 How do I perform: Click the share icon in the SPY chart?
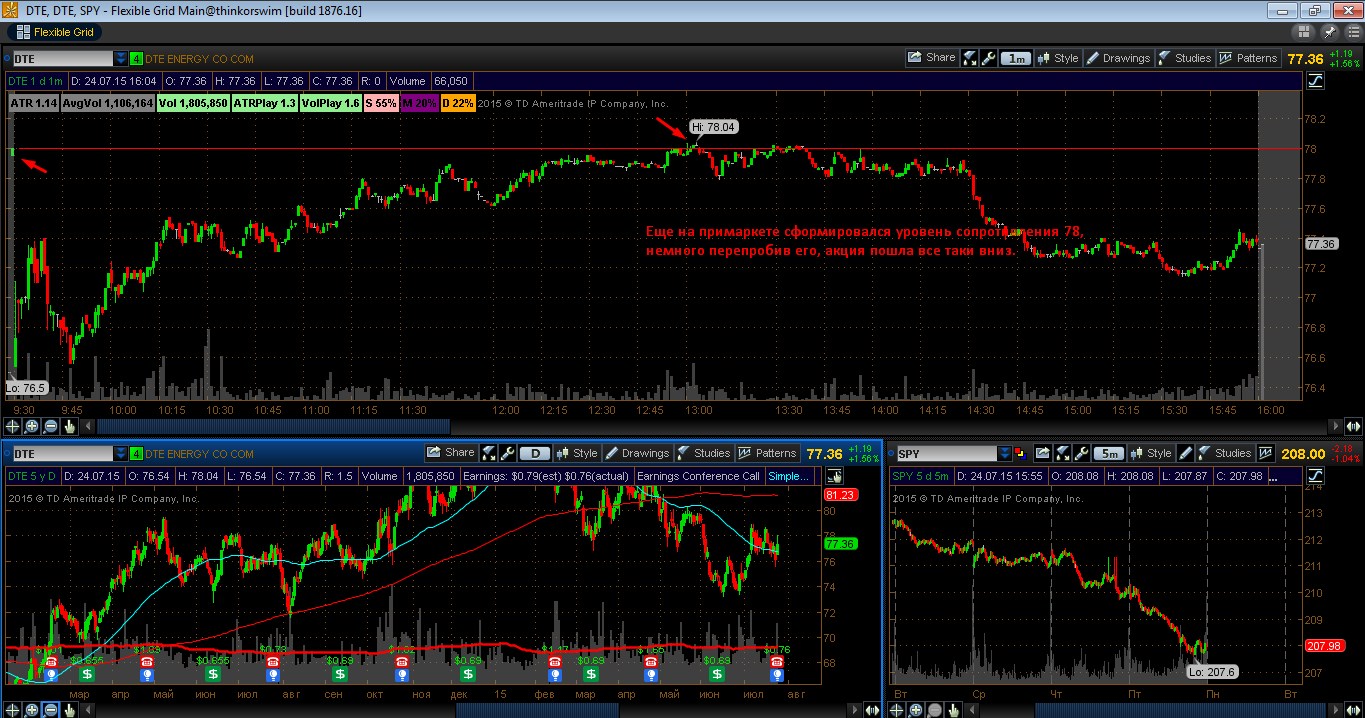point(1043,453)
